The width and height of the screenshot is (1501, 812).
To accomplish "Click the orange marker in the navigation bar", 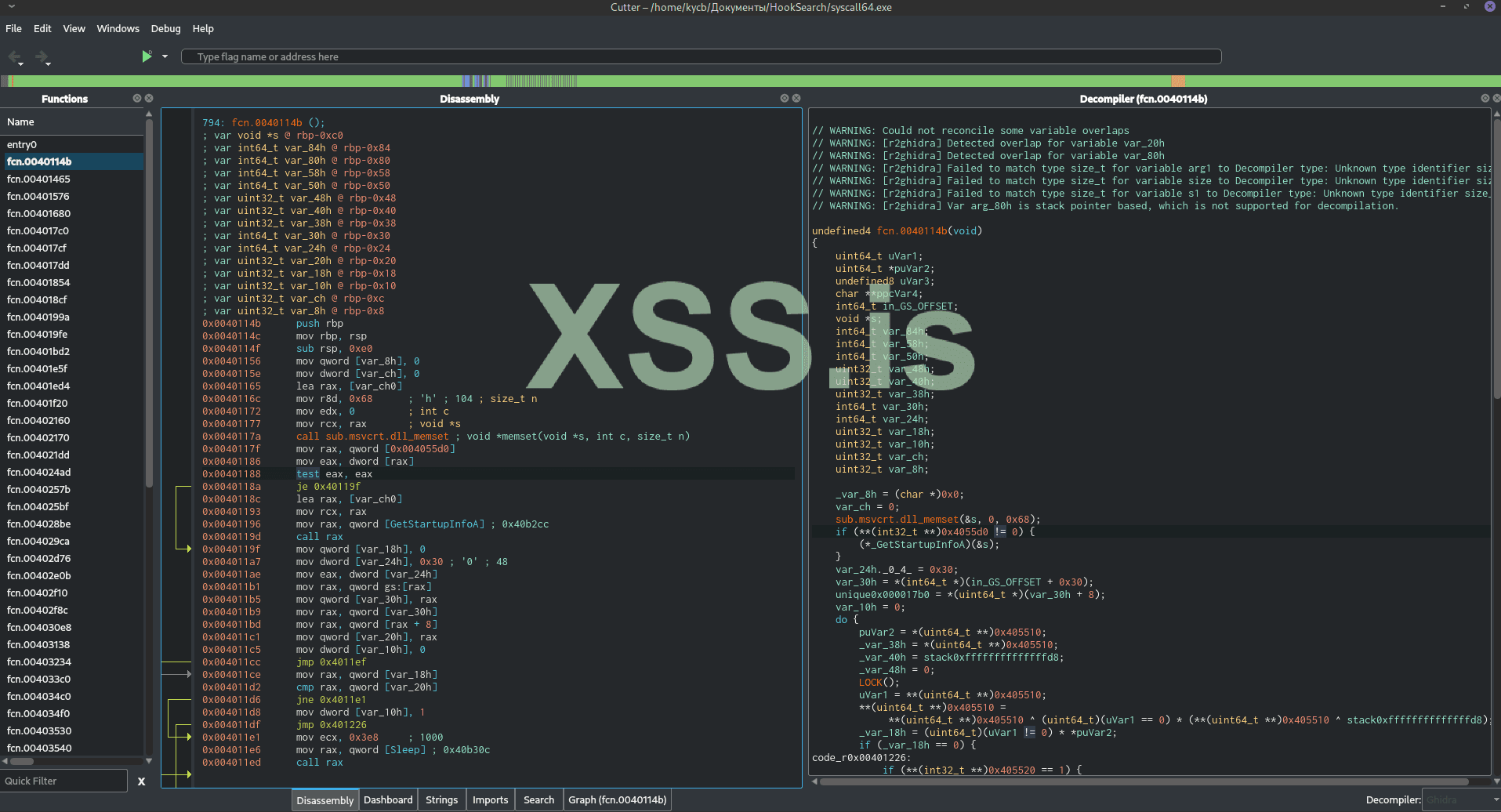I will (1178, 81).
